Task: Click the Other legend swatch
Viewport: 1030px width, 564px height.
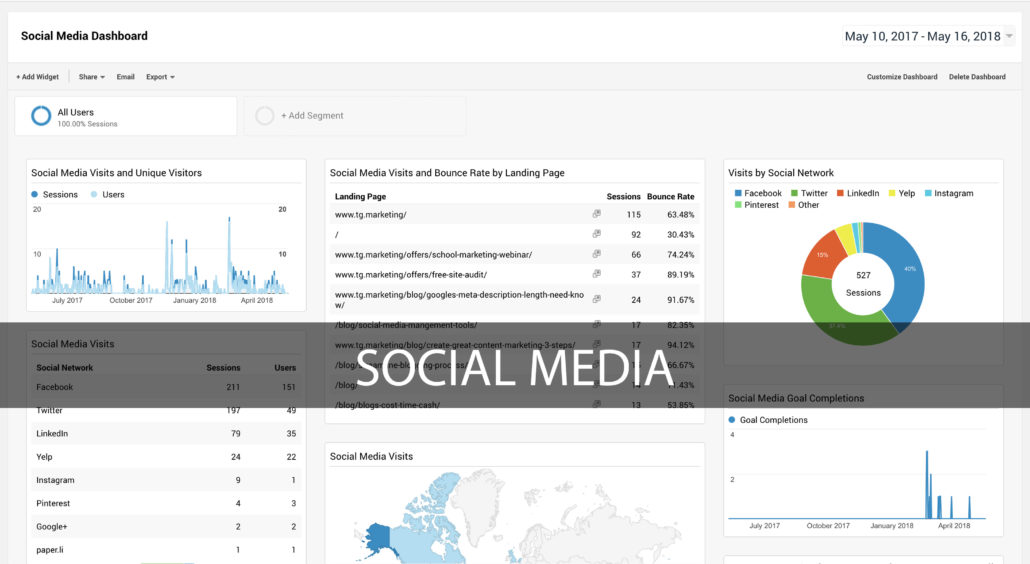Action: pos(792,205)
